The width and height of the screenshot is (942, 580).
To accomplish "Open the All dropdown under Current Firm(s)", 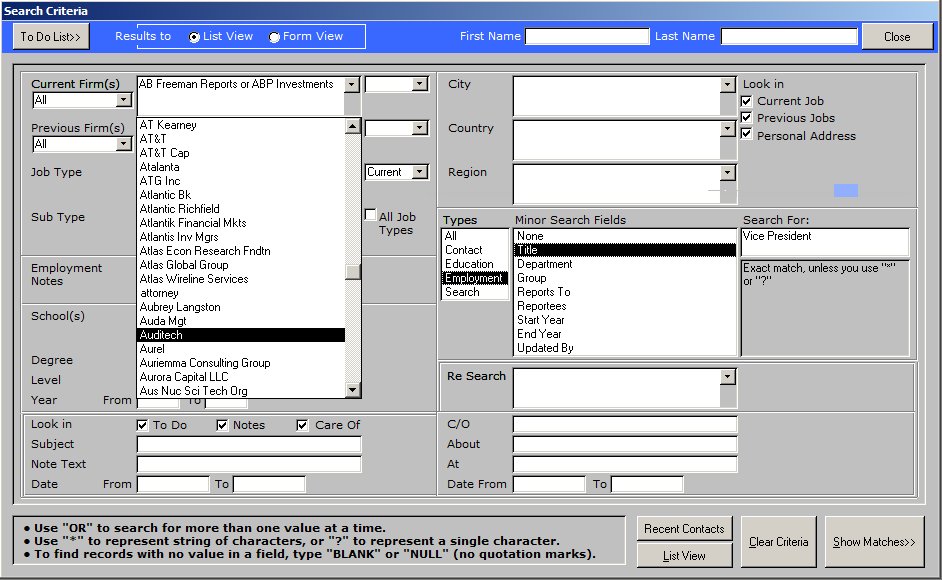I will pyautogui.click(x=123, y=100).
